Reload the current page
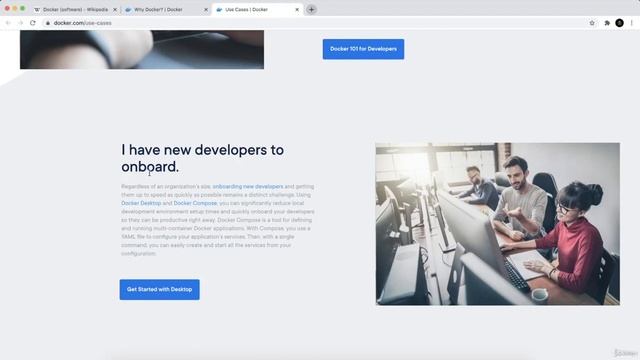 (x=33, y=23)
